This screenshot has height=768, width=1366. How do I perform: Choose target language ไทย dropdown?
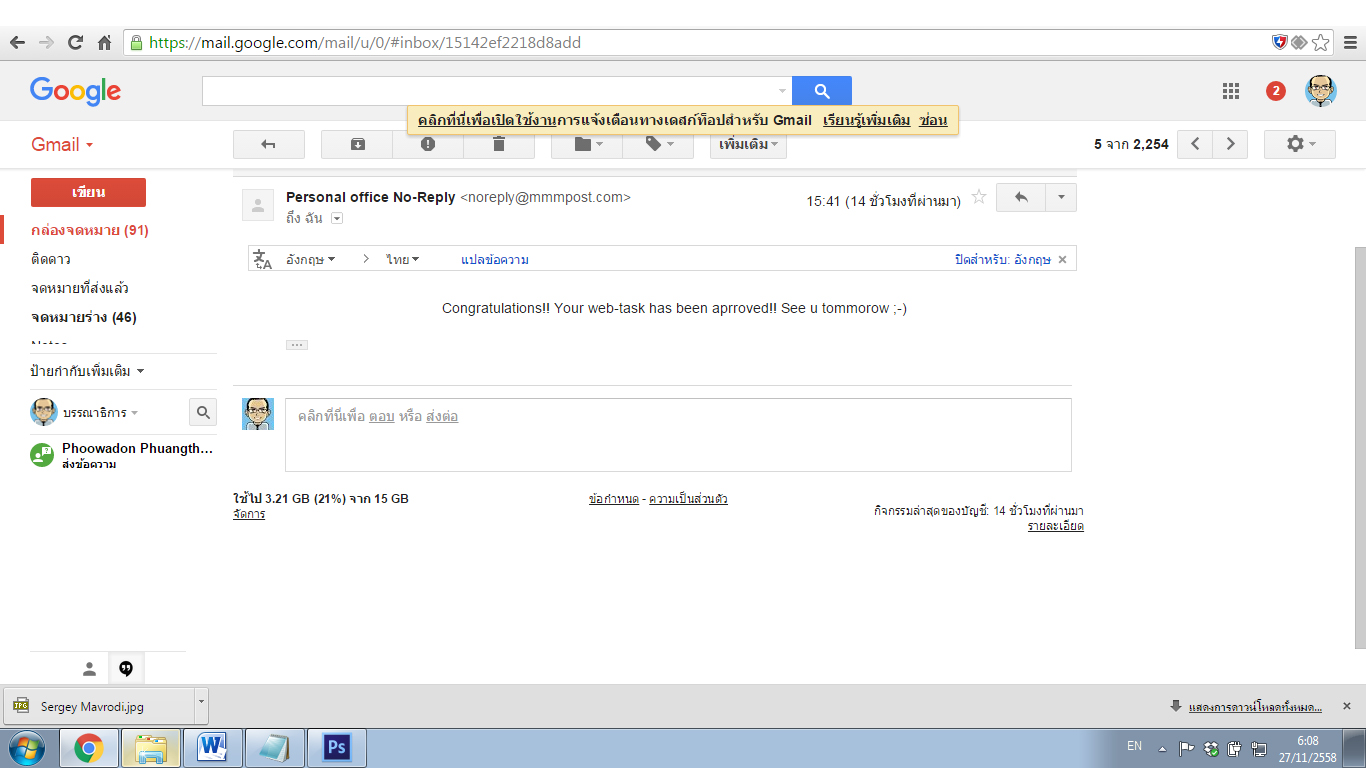click(x=403, y=260)
